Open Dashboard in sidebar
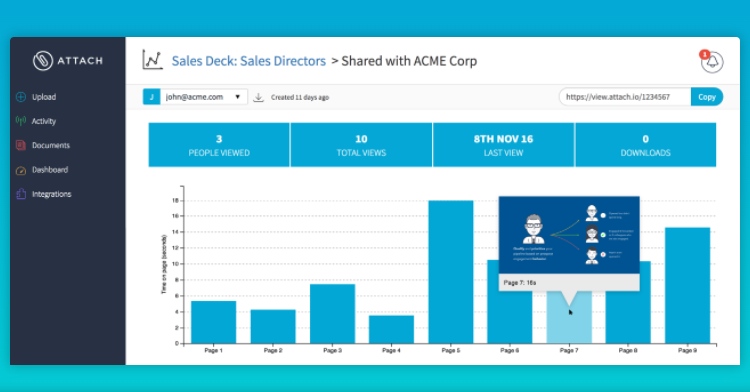750x392 pixels. click(50, 170)
